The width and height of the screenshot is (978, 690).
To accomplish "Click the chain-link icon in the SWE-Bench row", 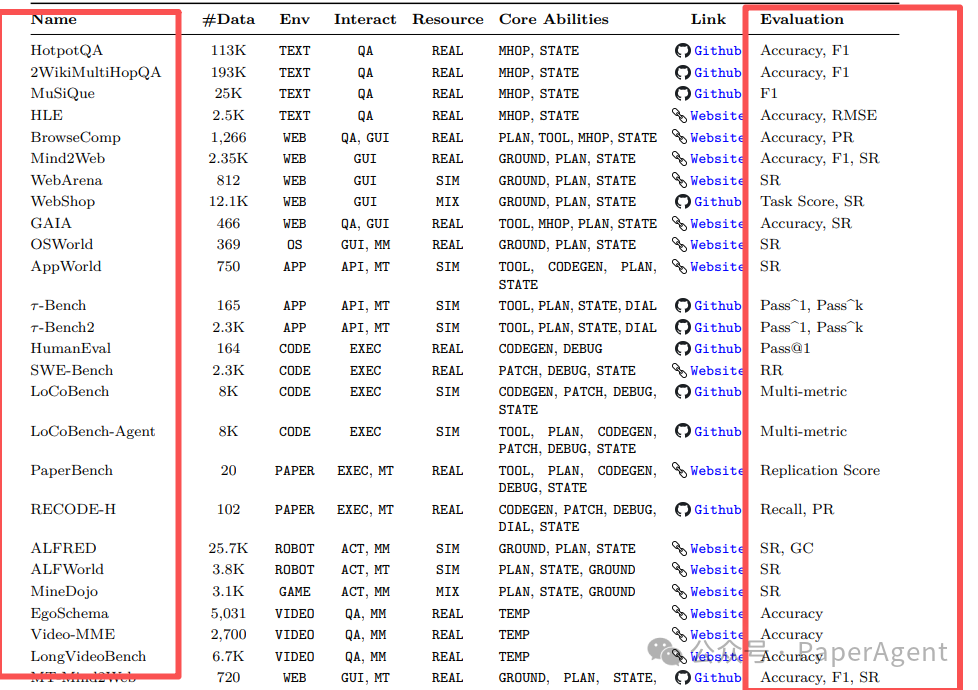I will pyautogui.click(x=679, y=371).
